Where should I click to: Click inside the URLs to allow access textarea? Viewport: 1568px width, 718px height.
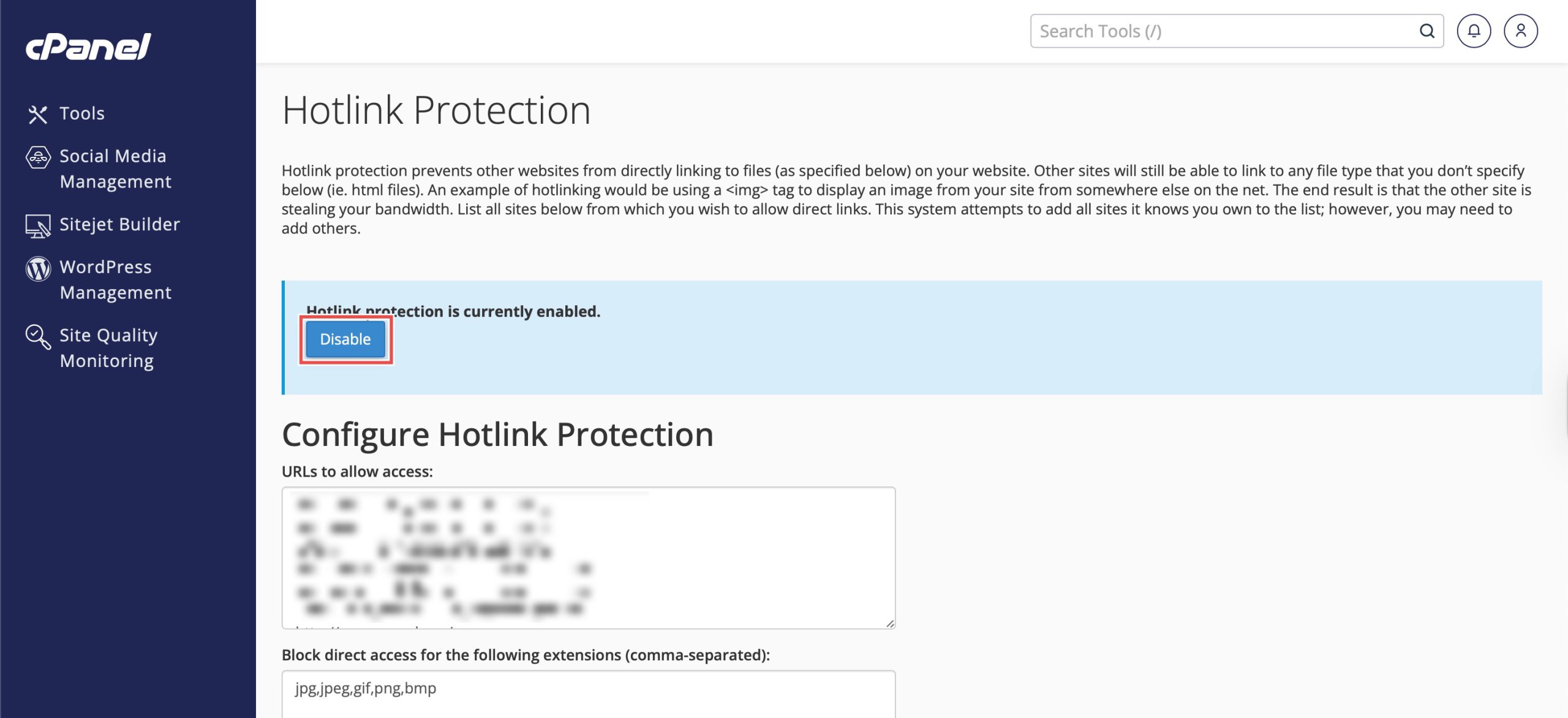click(x=735, y=557)
